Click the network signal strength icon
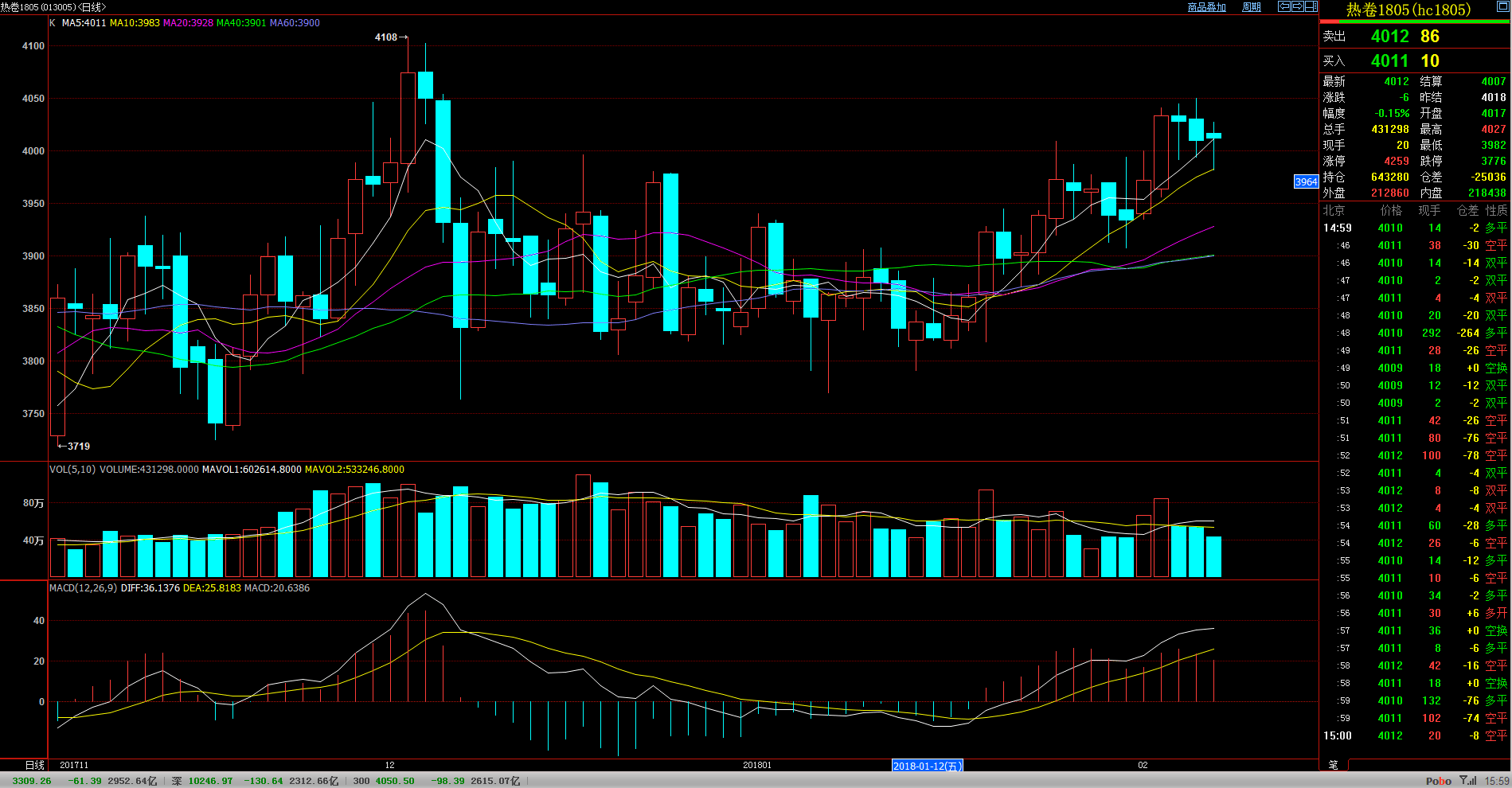 1467,780
